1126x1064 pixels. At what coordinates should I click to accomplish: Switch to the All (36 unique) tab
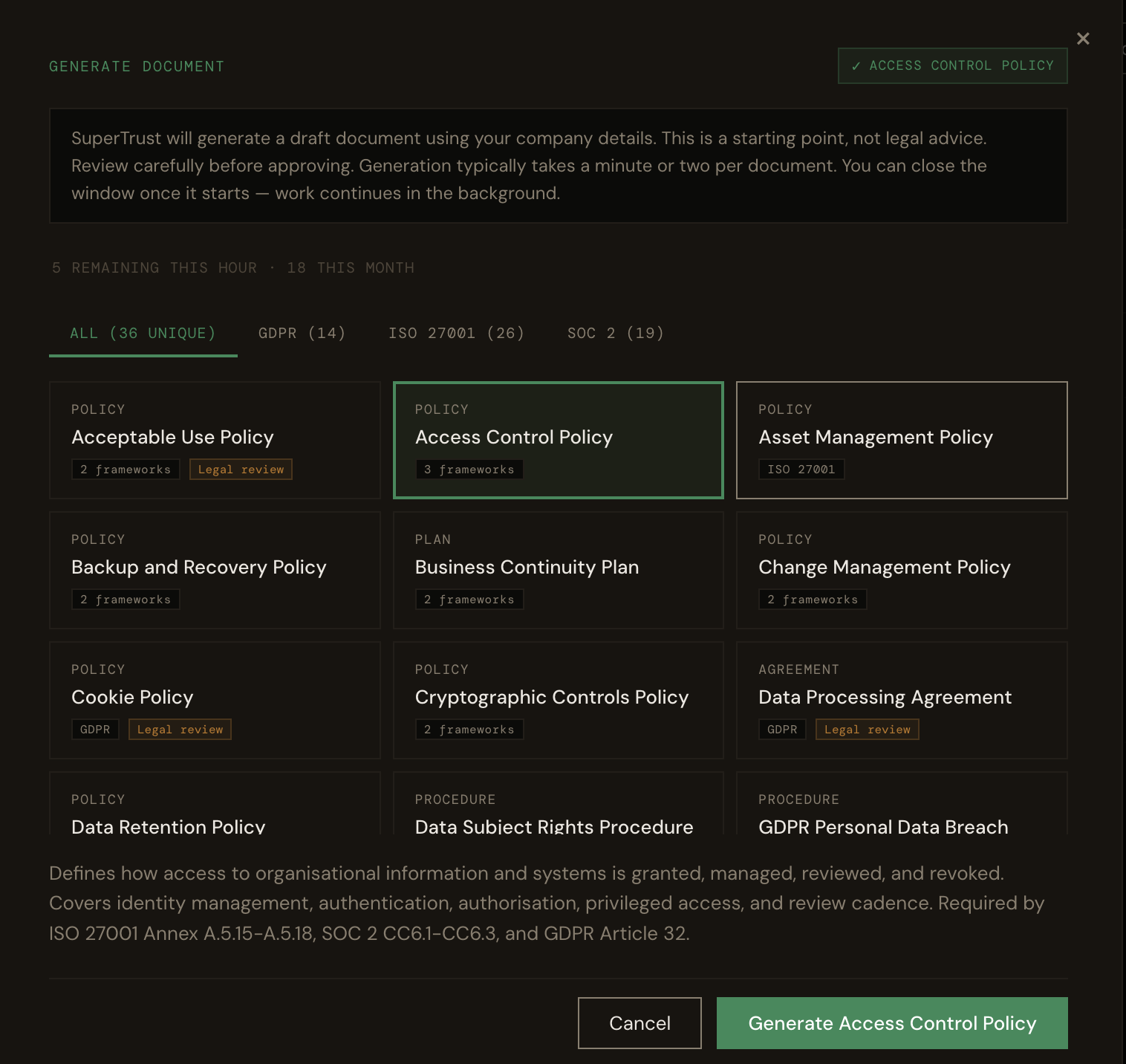[x=143, y=334]
